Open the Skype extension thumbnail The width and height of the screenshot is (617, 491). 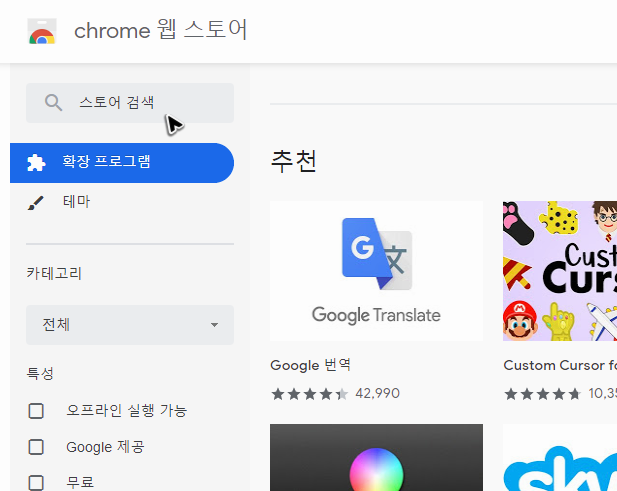coord(560,458)
